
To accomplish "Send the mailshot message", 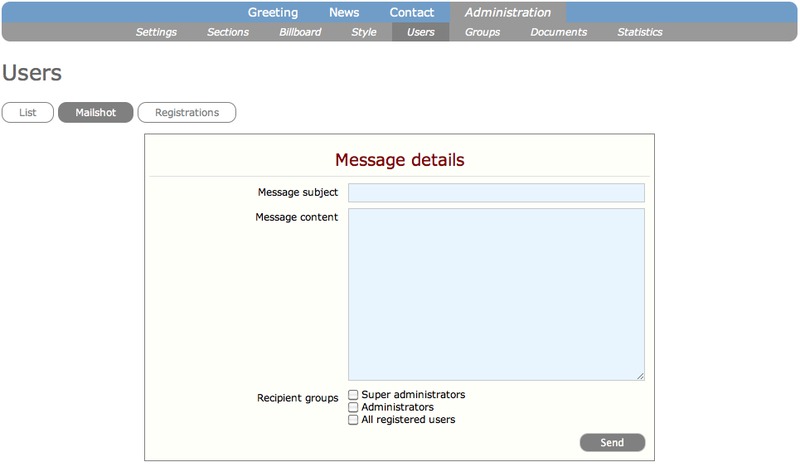I will pos(612,443).
